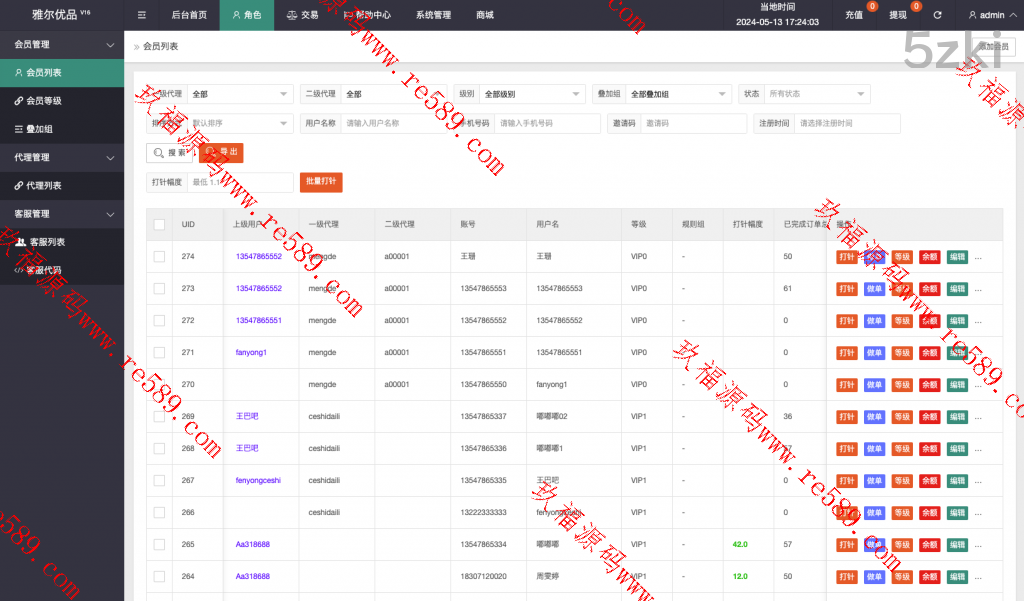Expand the 状态 status dropdown

[817, 94]
